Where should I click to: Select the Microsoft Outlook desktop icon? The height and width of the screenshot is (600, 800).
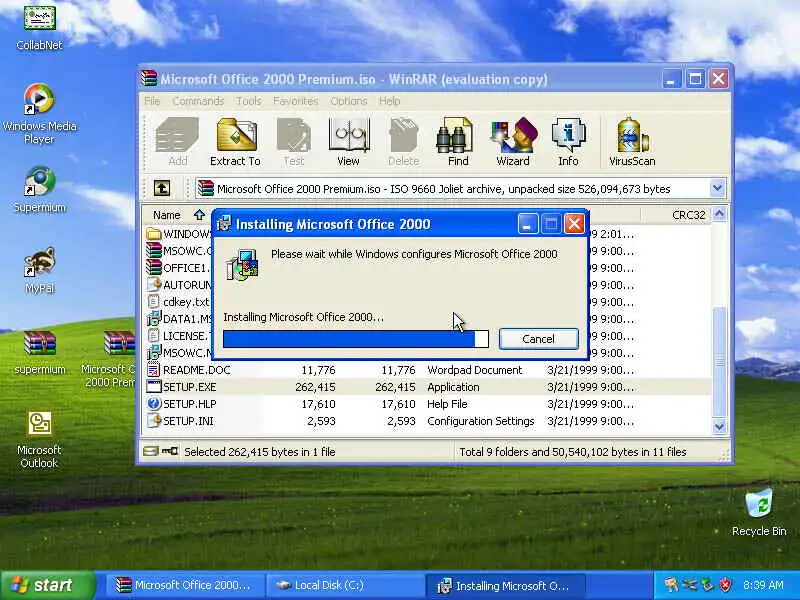pyautogui.click(x=39, y=440)
